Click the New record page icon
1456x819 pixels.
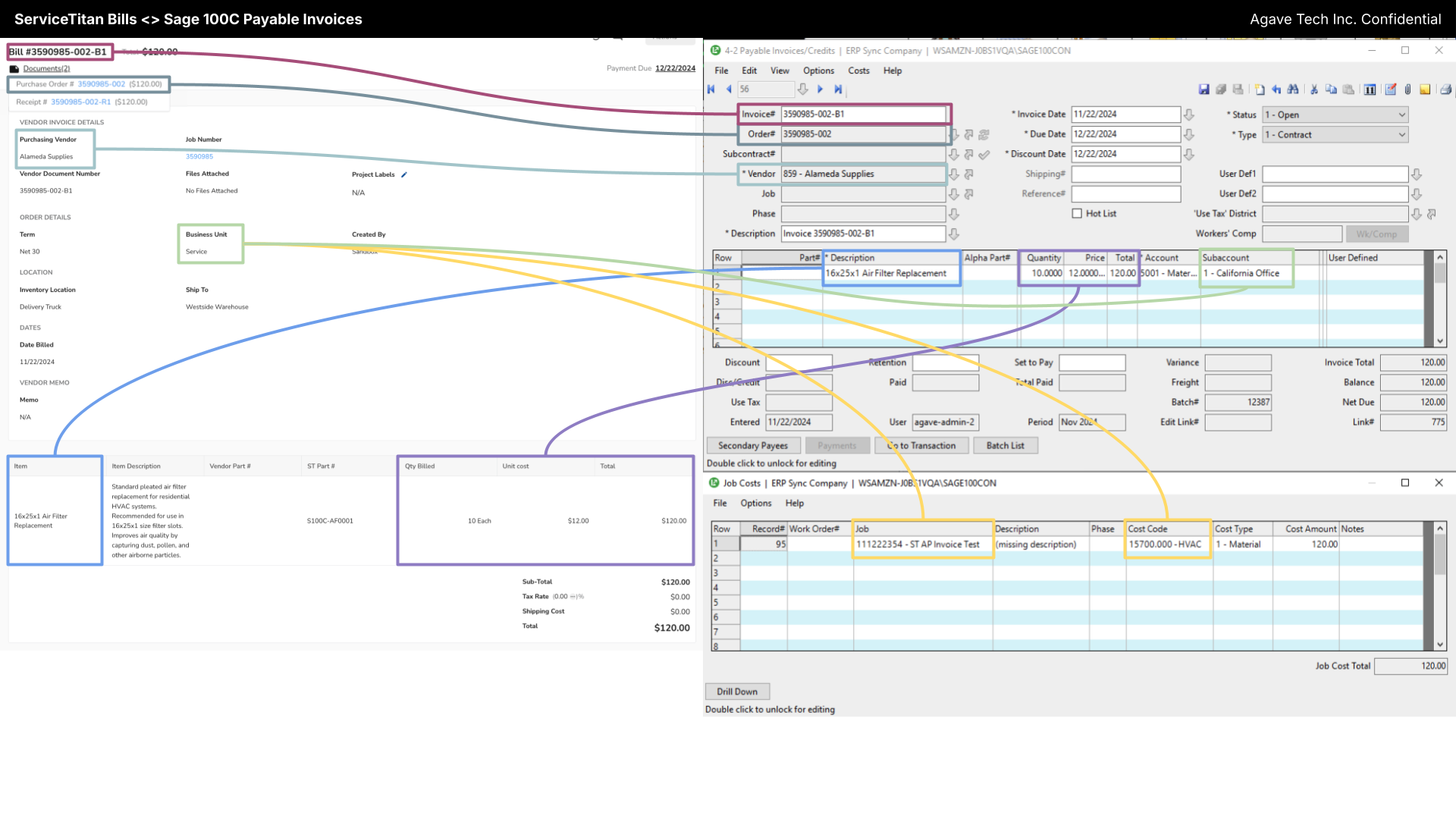click(1260, 89)
